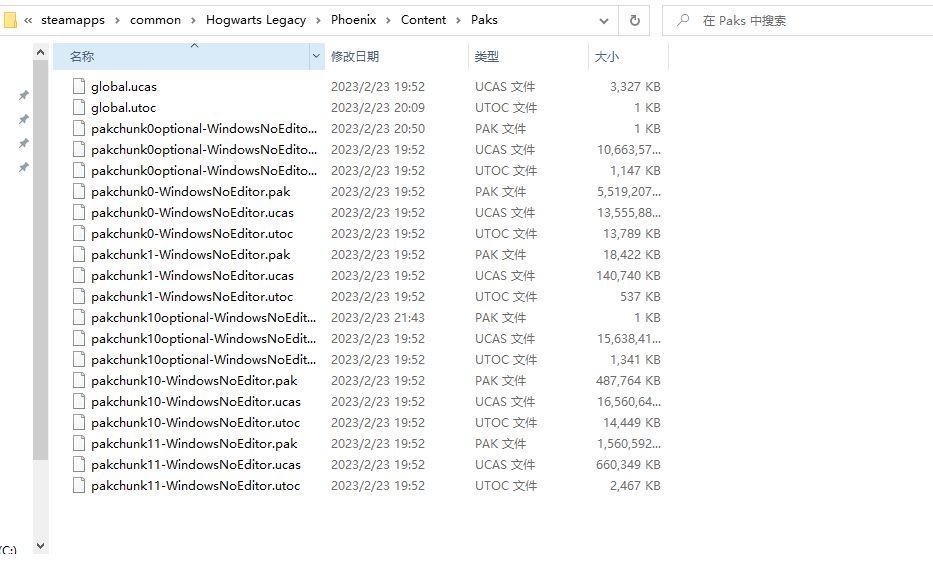The image size is (933, 576).
Task: Refresh the Paks folder view
Action: [x=634, y=20]
